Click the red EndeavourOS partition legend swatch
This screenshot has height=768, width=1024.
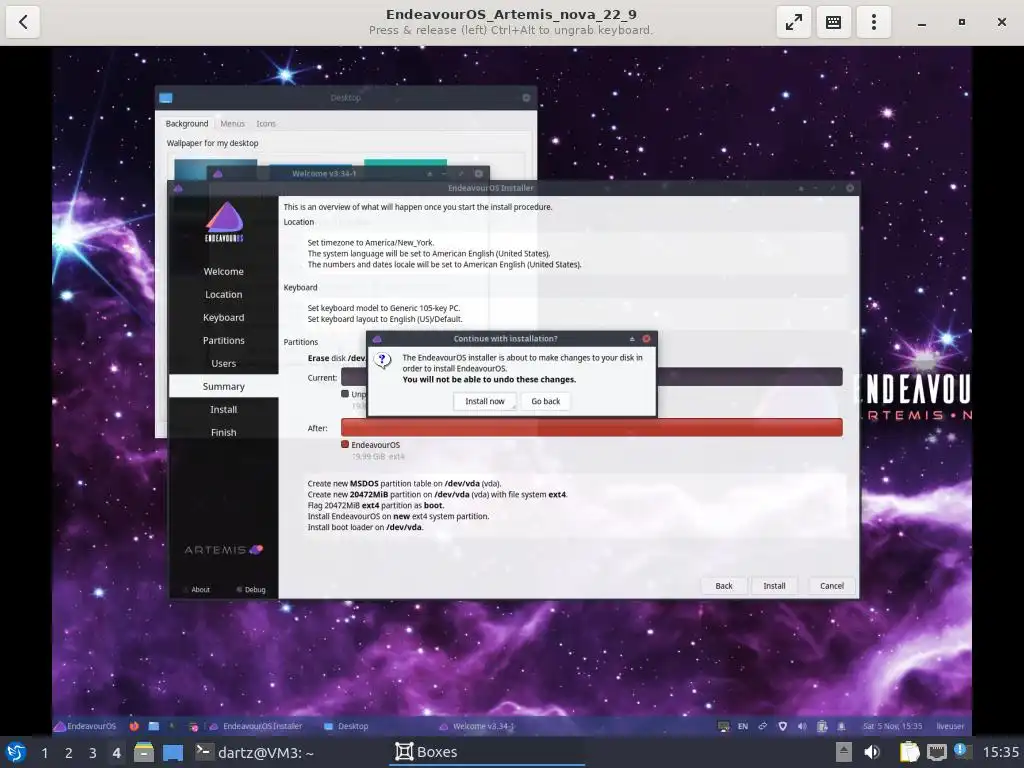coord(345,444)
